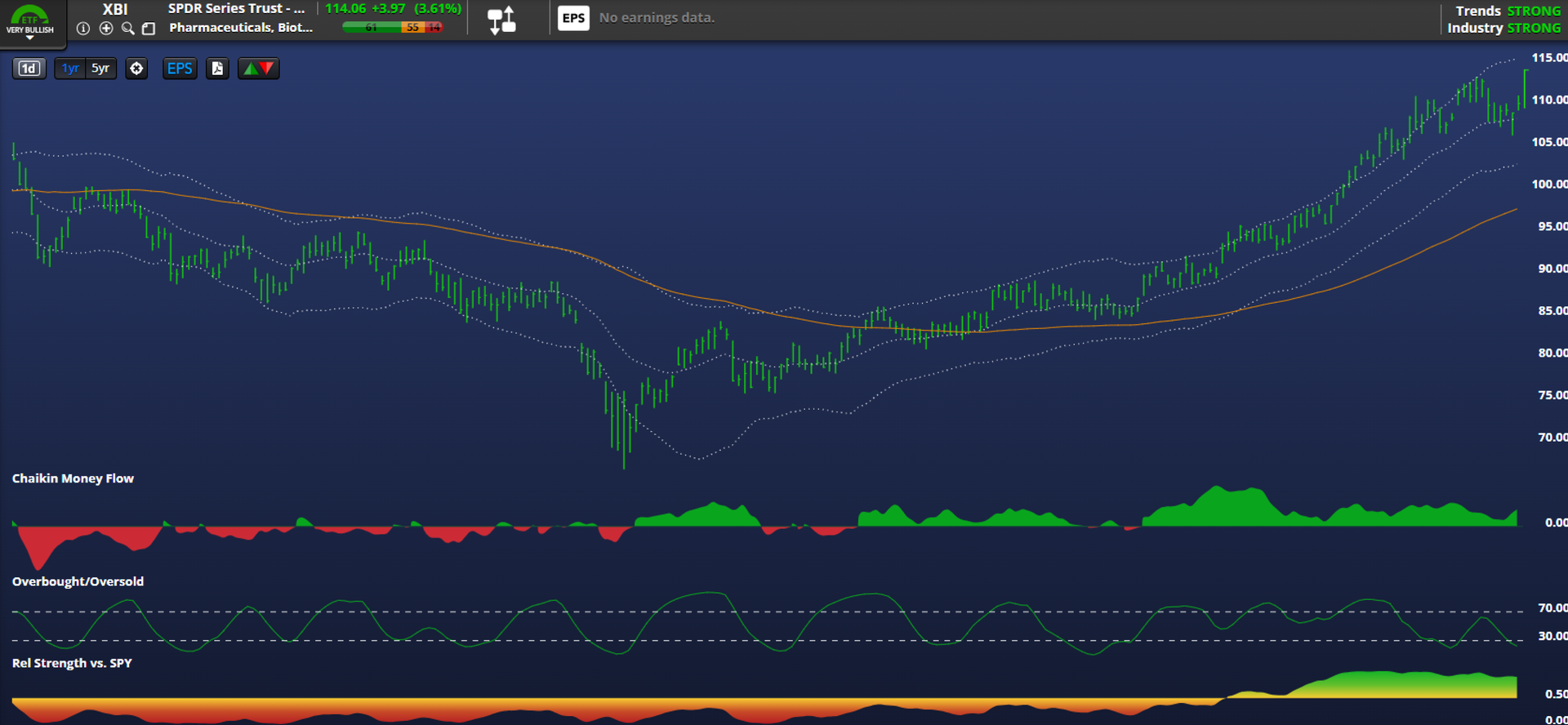Expand the Pharmaceuticals, Biot... industry label
This screenshot has height=725, width=1568.
pyautogui.click(x=240, y=28)
